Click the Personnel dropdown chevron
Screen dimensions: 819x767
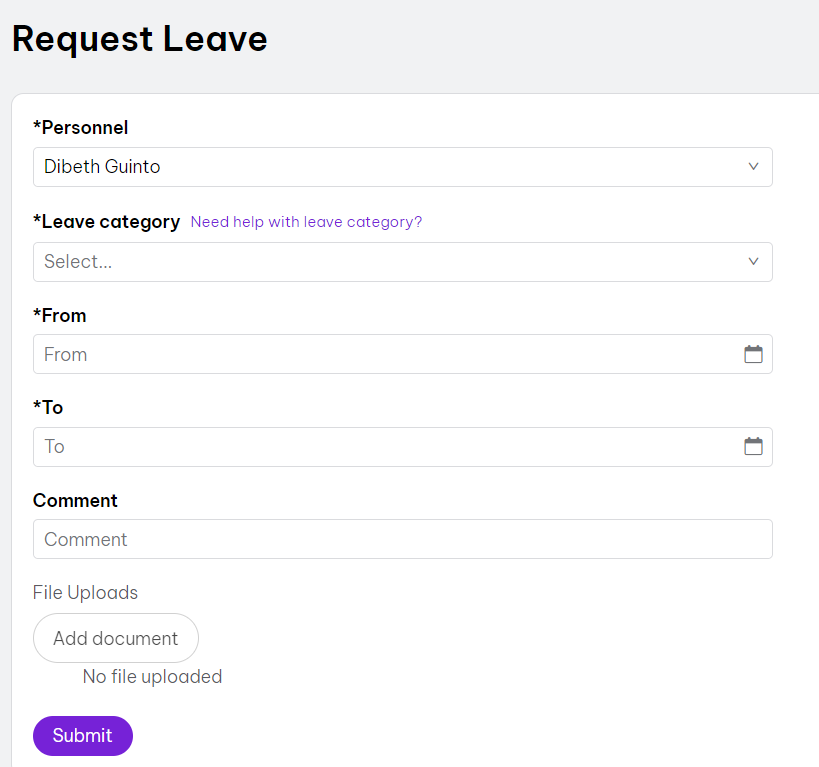tap(753, 167)
